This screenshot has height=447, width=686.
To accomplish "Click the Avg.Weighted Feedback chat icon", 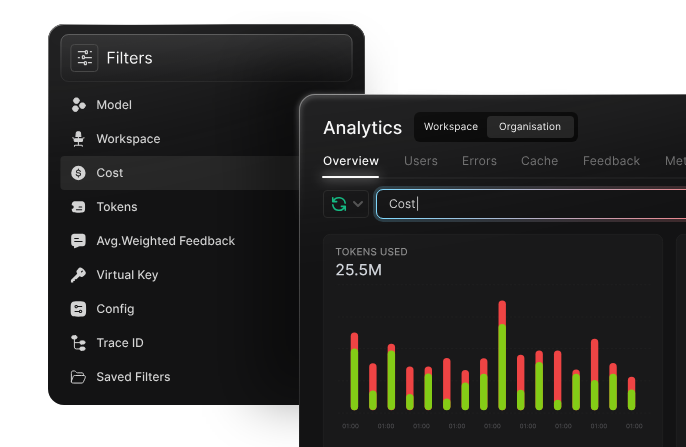I will (x=78, y=241).
